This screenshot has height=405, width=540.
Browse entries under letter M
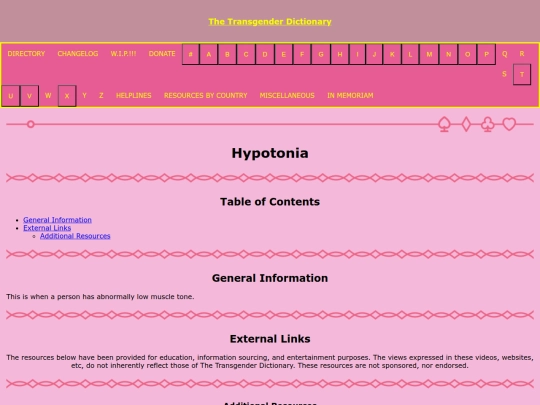point(429,54)
